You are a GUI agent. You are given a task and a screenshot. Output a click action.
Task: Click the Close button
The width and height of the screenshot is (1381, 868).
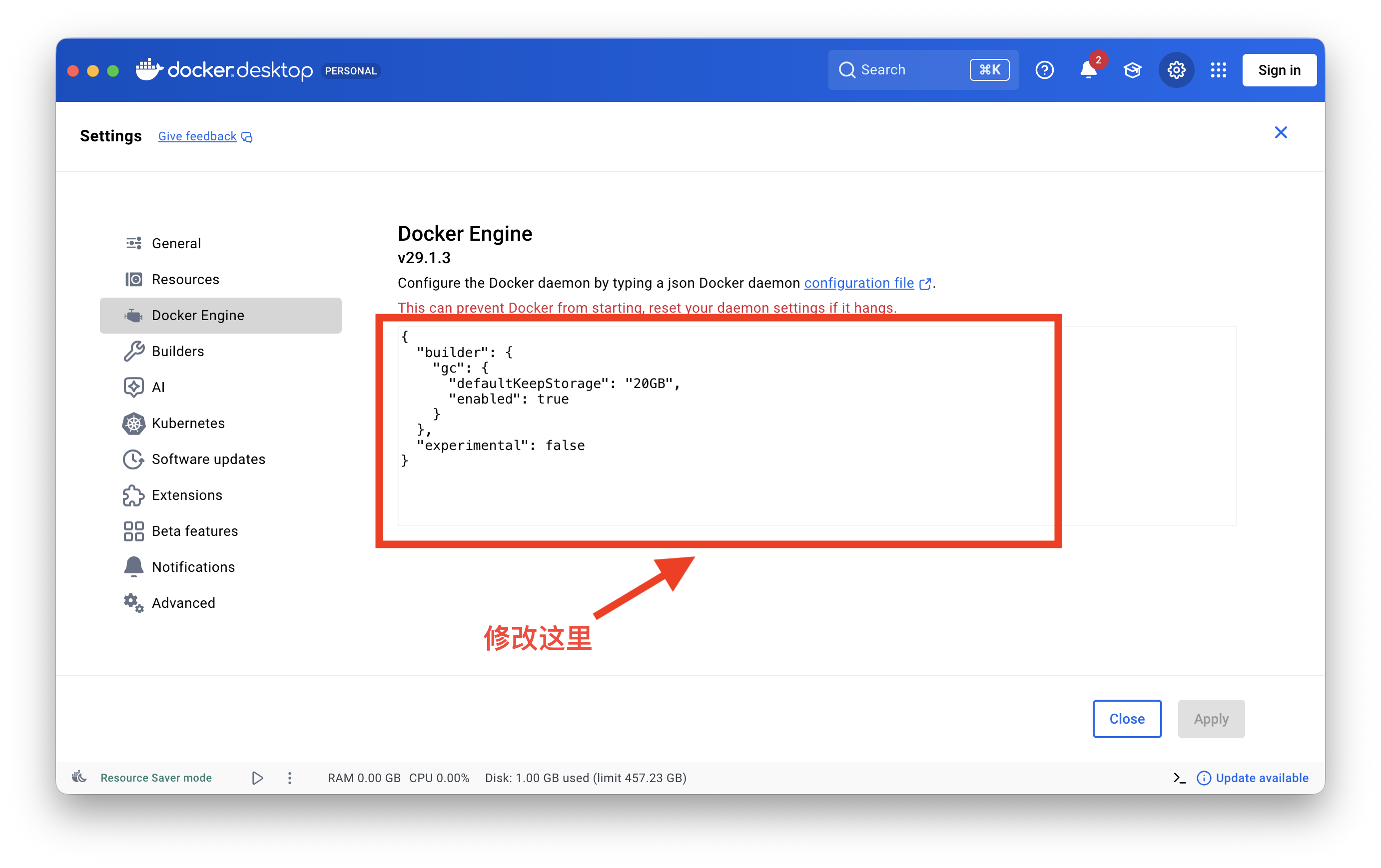1126,718
